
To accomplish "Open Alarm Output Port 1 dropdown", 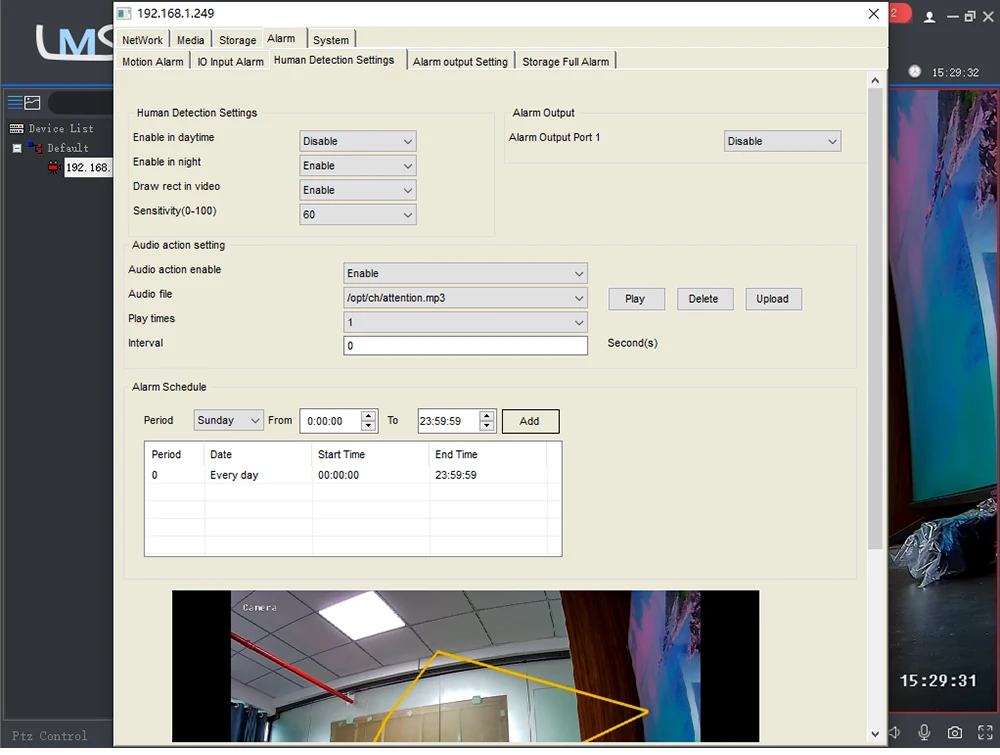I will 782,141.
